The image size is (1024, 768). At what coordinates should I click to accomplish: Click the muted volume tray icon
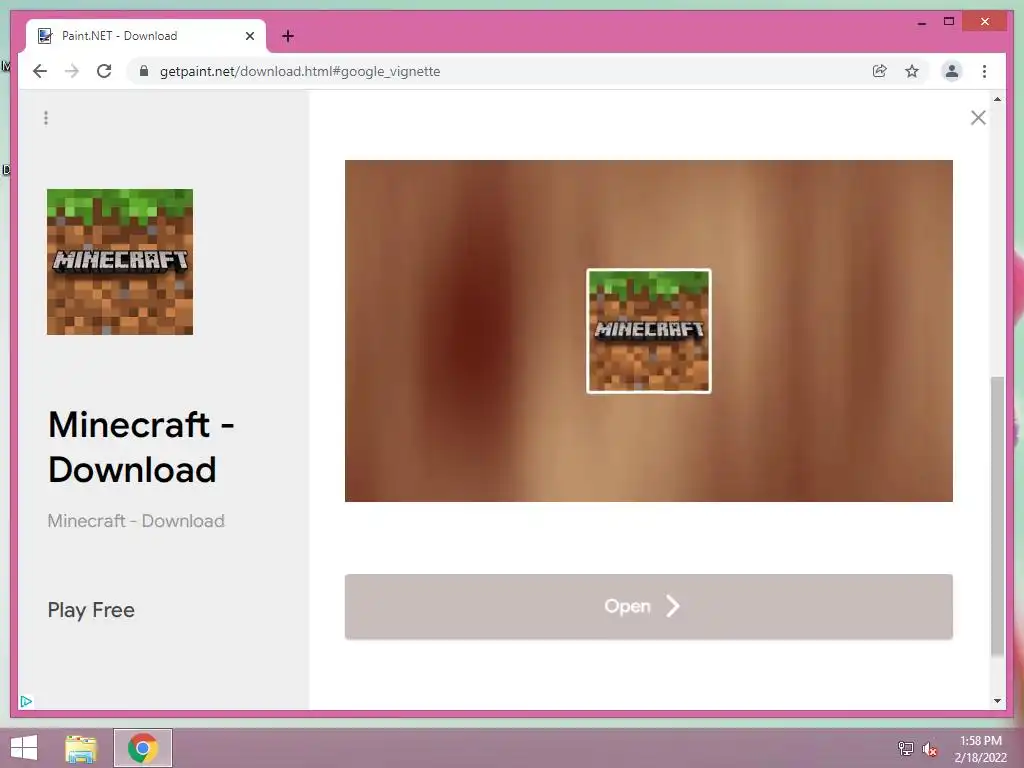[929, 749]
